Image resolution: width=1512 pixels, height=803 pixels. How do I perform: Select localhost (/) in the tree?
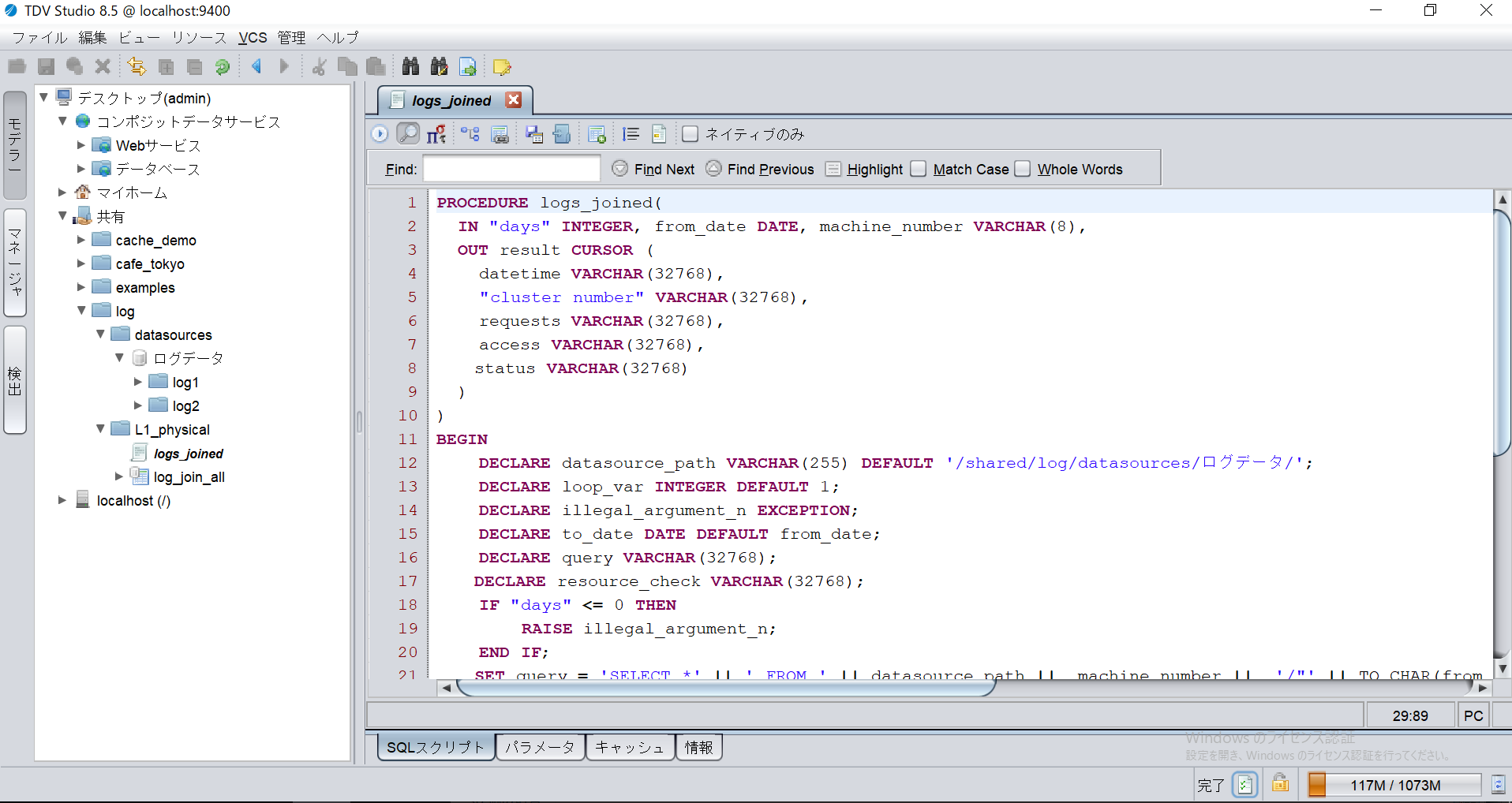click(133, 501)
